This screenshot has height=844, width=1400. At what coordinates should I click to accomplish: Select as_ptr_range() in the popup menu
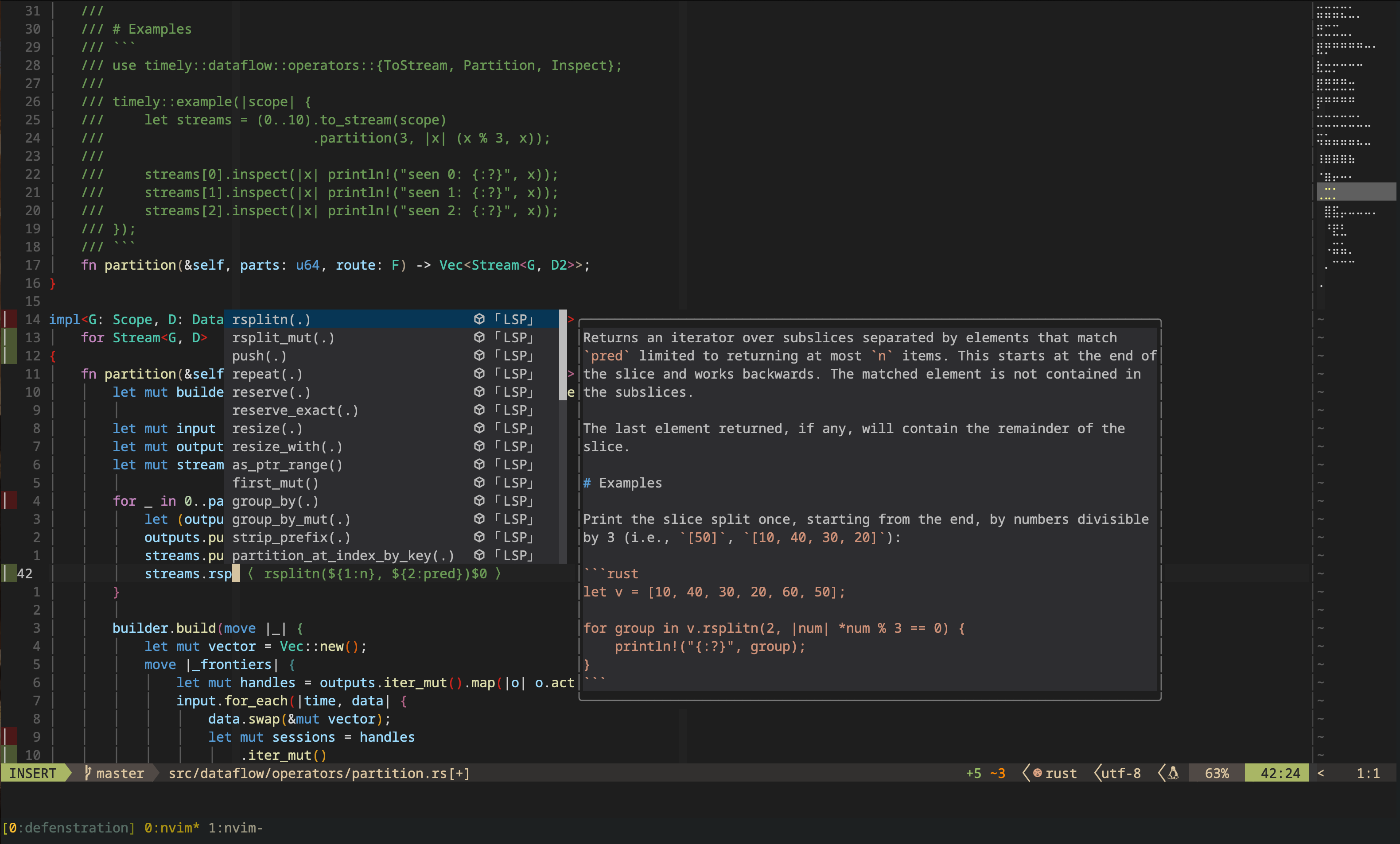(x=287, y=465)
